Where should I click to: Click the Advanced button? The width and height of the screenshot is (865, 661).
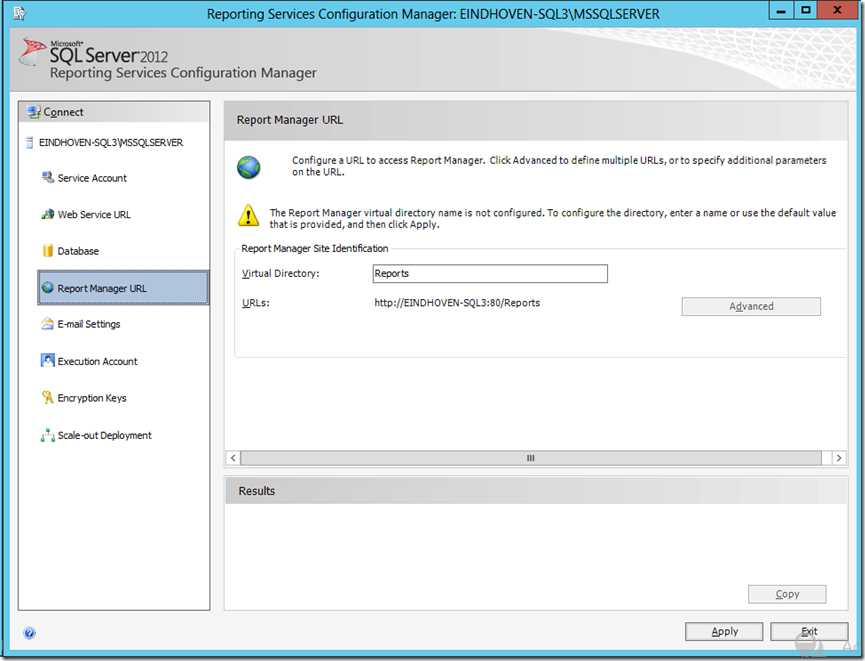point(751,306)
